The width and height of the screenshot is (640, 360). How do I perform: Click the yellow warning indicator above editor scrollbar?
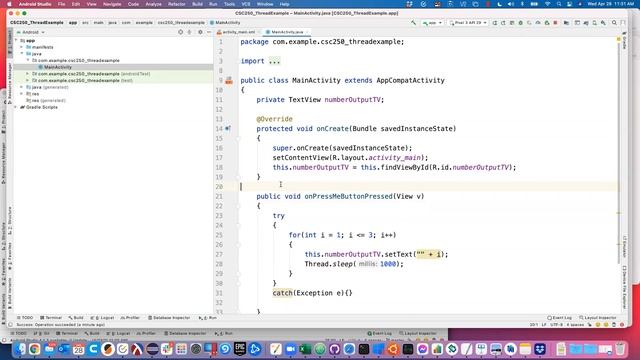pos(619,39)
